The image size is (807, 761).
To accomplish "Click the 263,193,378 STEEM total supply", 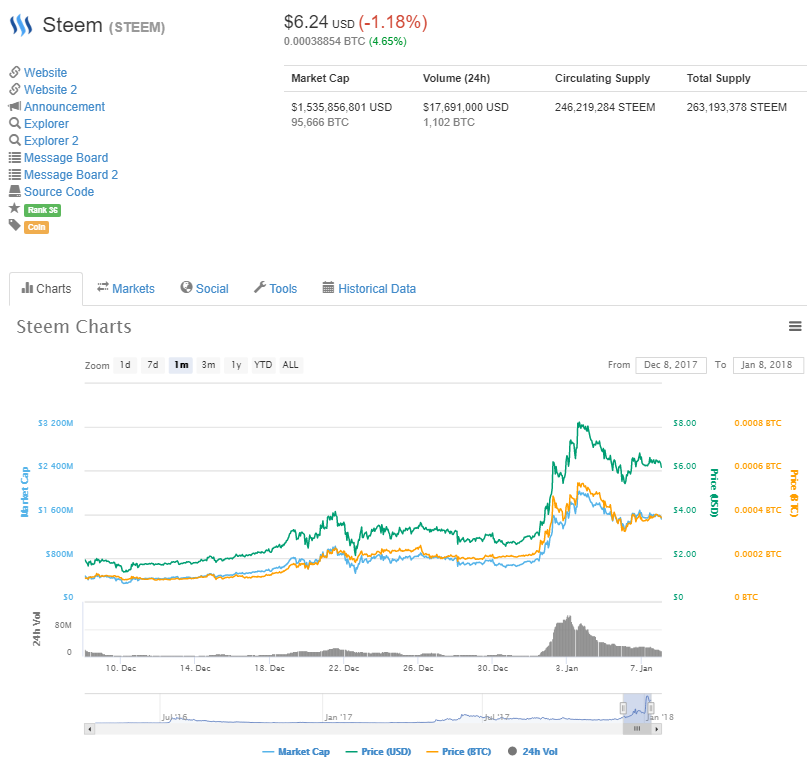I will (x=736, y=107).
